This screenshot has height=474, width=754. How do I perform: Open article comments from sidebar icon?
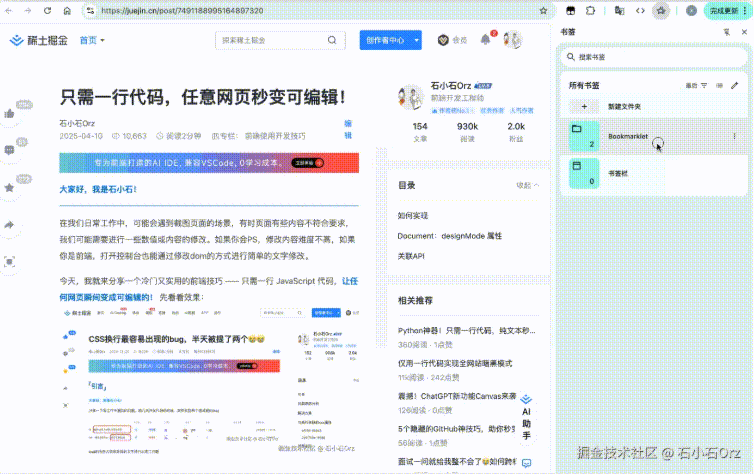coord(9,150)
